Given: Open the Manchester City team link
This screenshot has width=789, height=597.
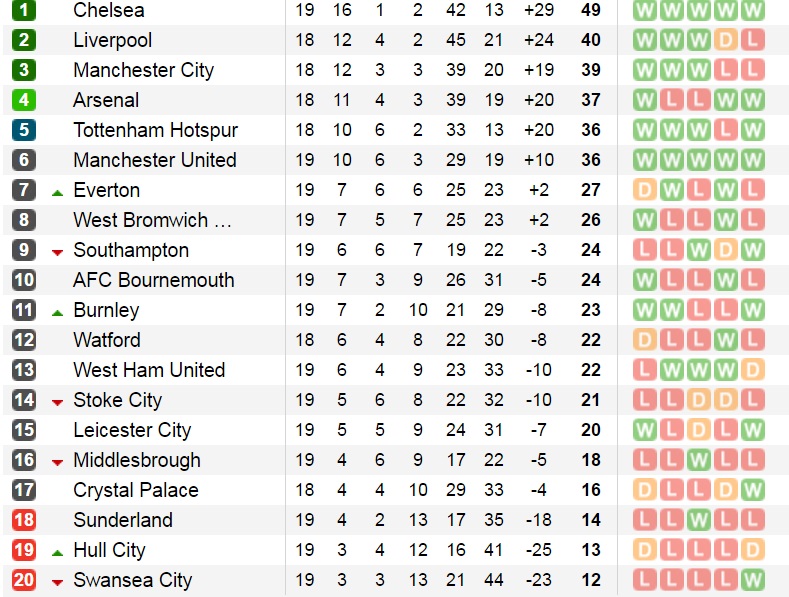Looking at the screenshot, I should (x=143, y=71).
